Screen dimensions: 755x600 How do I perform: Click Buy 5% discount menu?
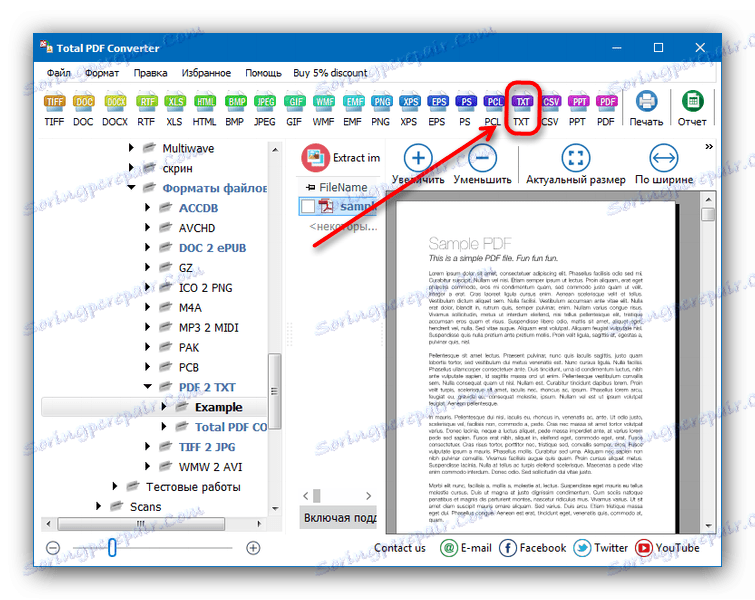(x=330, y=73)
